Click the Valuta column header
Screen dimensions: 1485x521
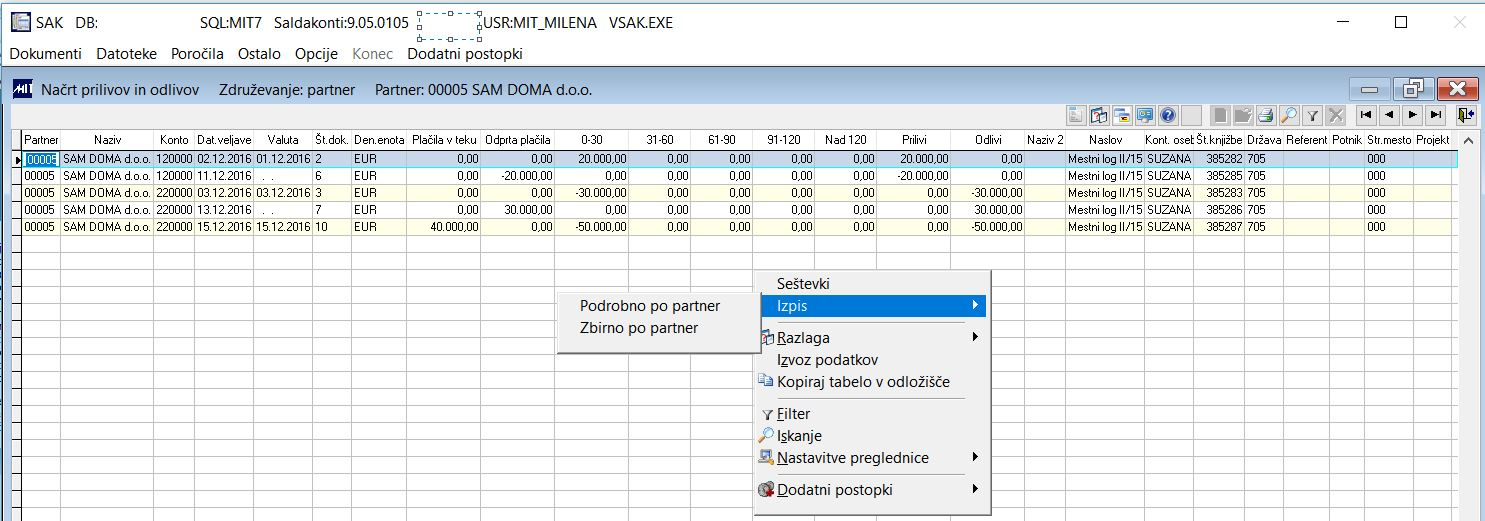coord(283,140)
